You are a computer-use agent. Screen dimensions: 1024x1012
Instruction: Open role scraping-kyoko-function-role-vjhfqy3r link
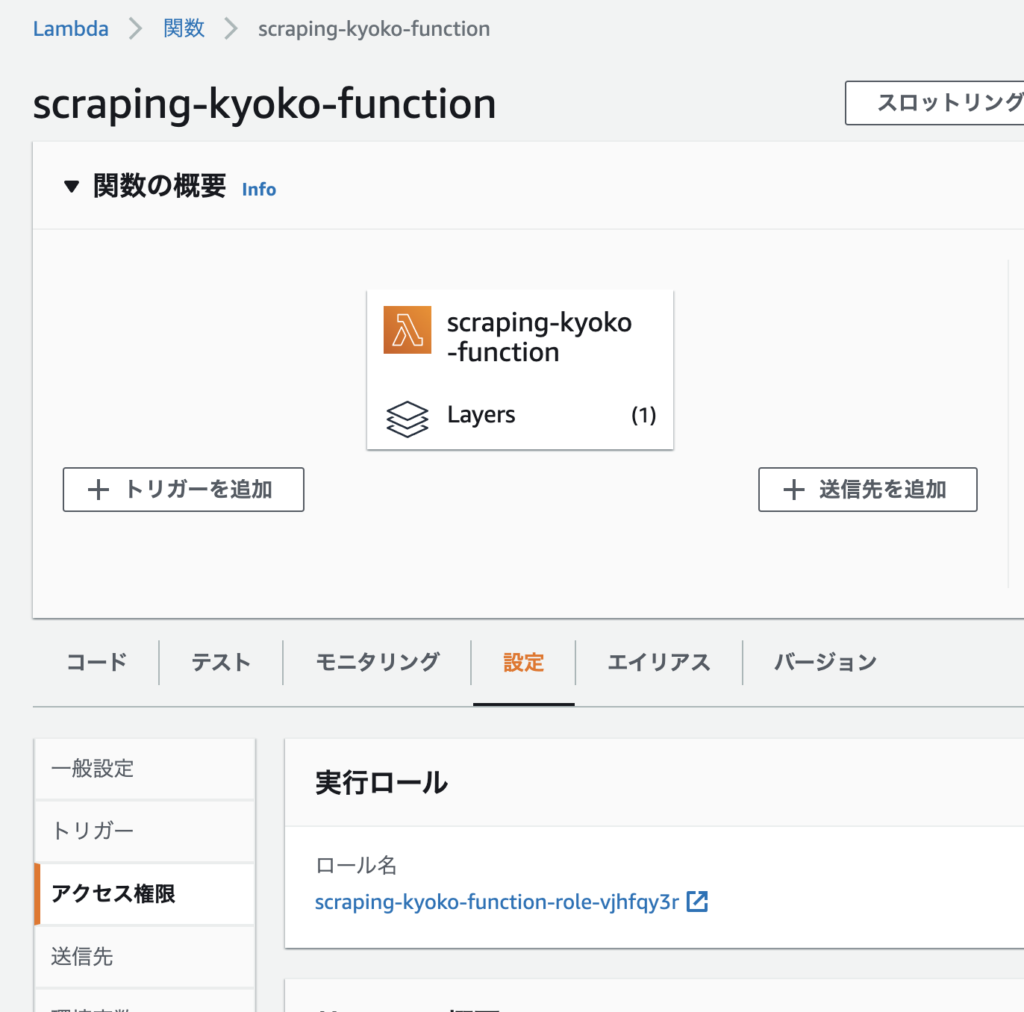(x=497, y=902)
